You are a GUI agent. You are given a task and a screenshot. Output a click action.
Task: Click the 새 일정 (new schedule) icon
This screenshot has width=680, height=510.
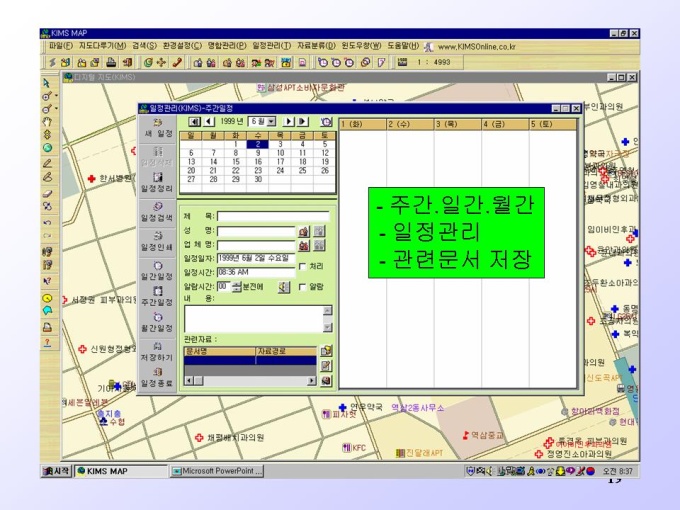point(157,123)
